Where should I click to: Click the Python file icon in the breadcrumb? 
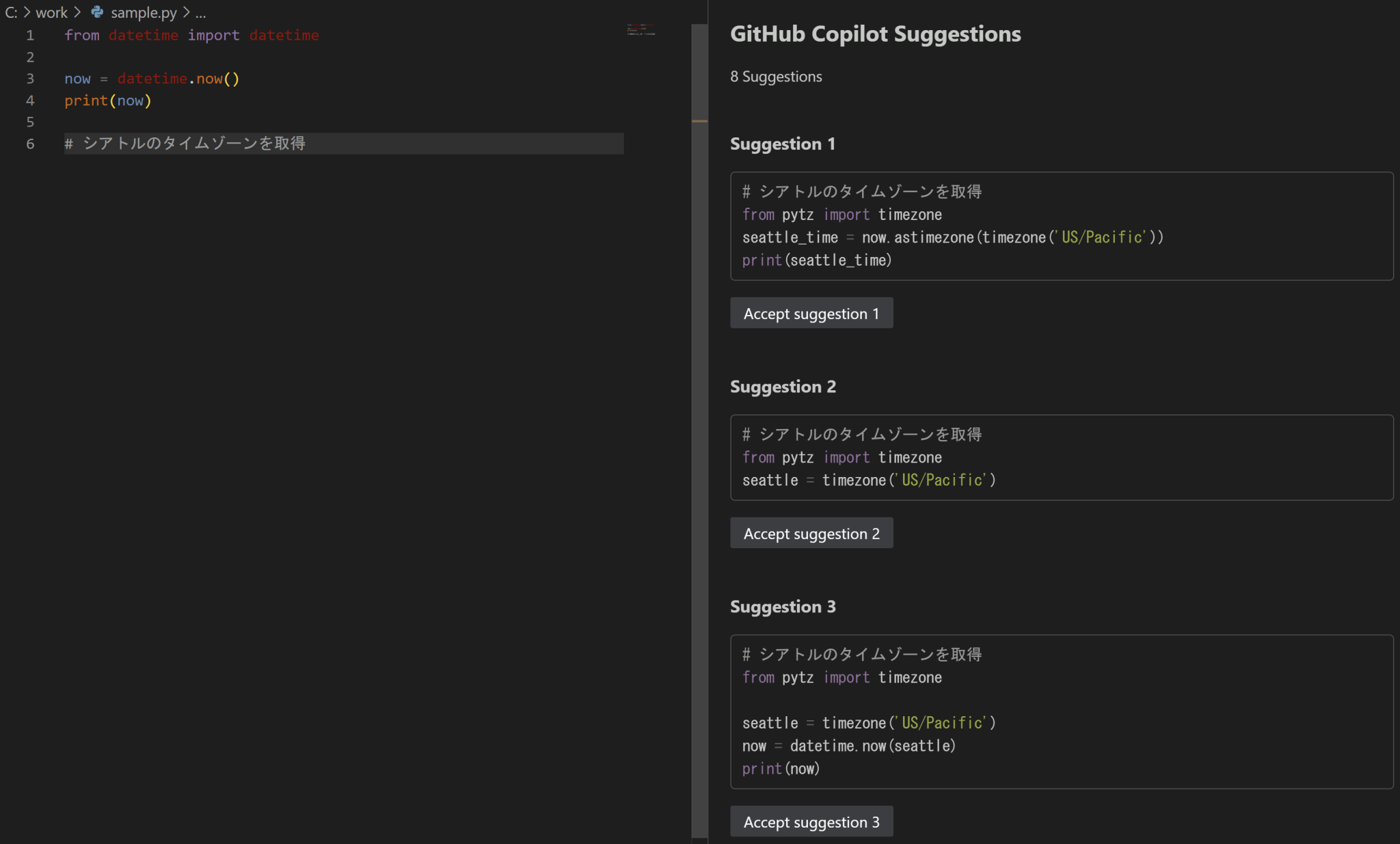coord(96,12)
